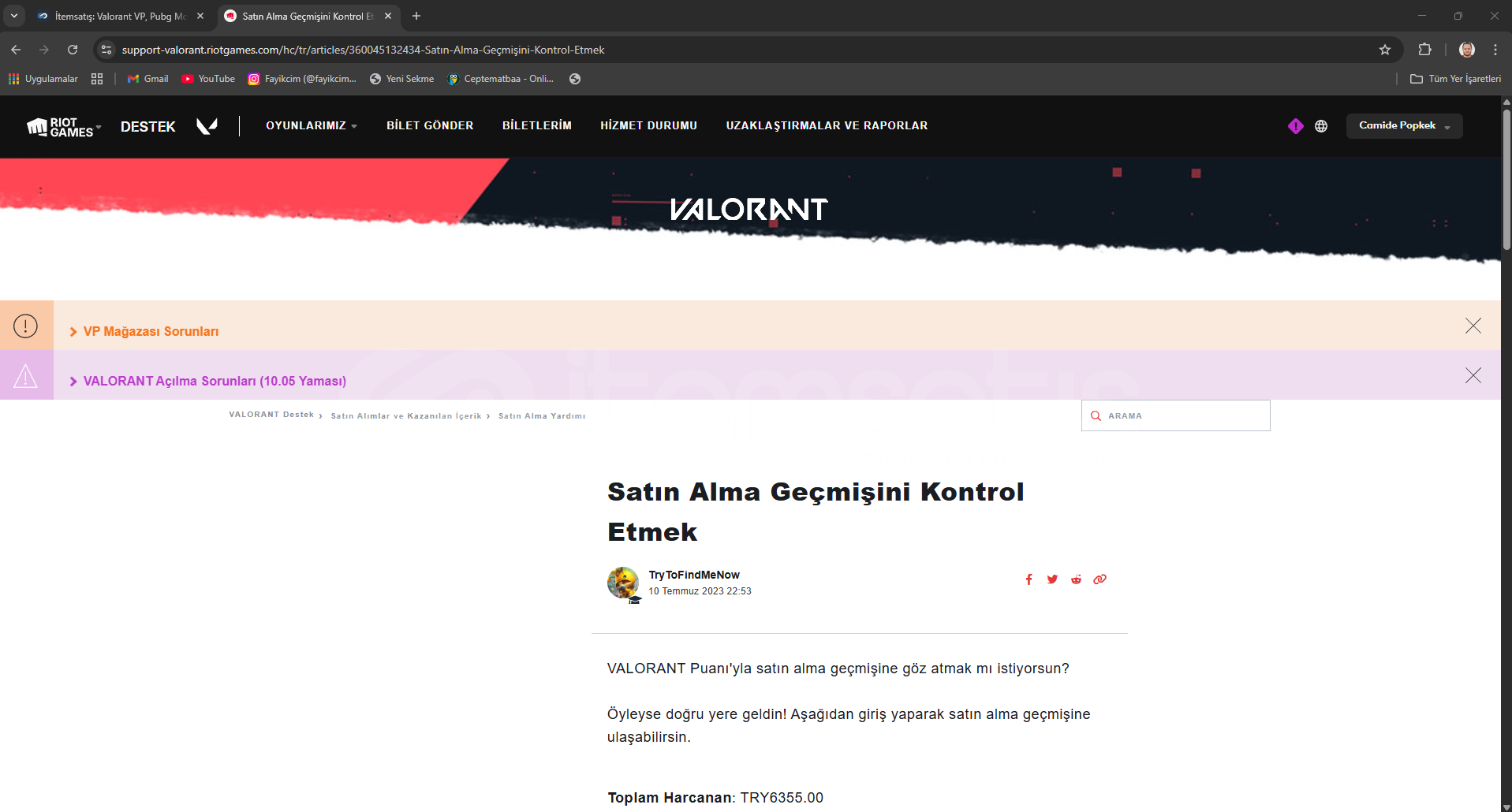Go to Satın Alımlar ve Kazanılan İçerik breadcrumb

(406, 416)
